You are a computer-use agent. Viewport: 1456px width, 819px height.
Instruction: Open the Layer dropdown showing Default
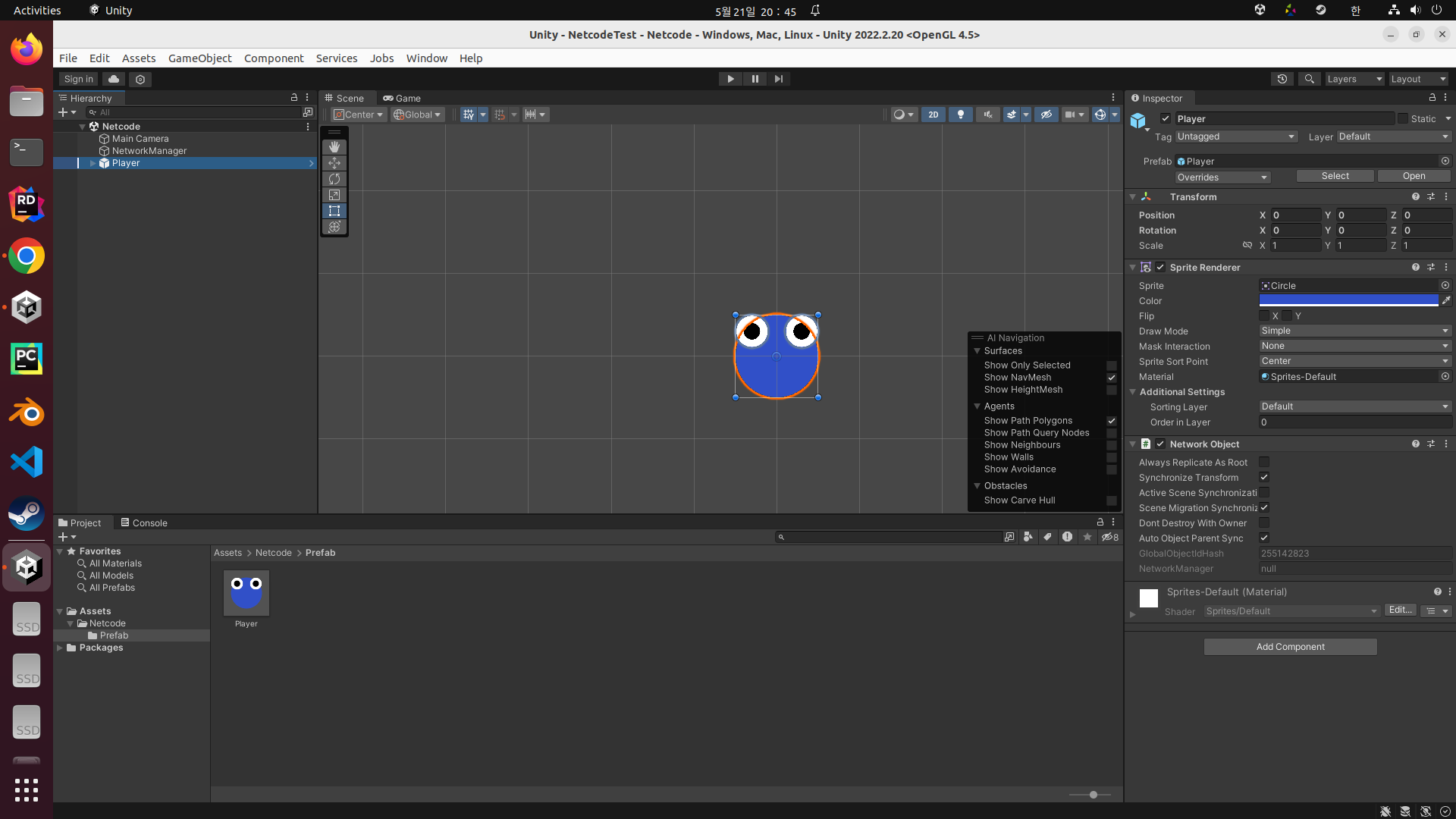coord(1394,136)
